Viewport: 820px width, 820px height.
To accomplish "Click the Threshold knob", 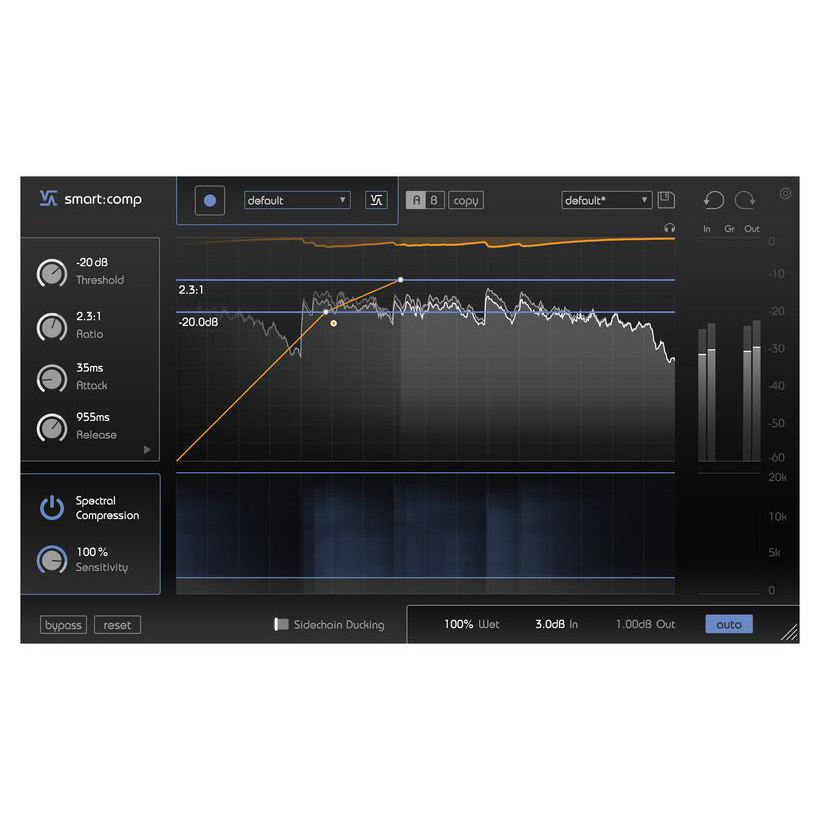I will click(52, 273).
